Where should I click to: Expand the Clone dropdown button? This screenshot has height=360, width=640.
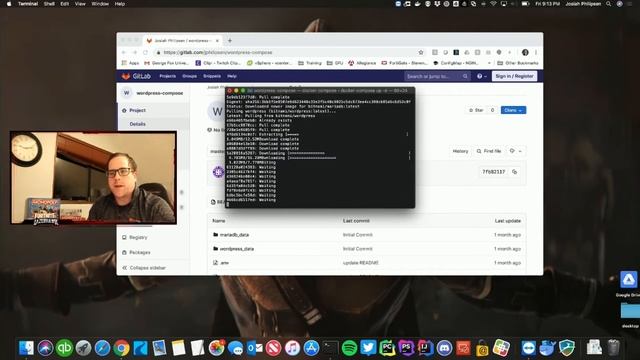[x=513, y=110]
